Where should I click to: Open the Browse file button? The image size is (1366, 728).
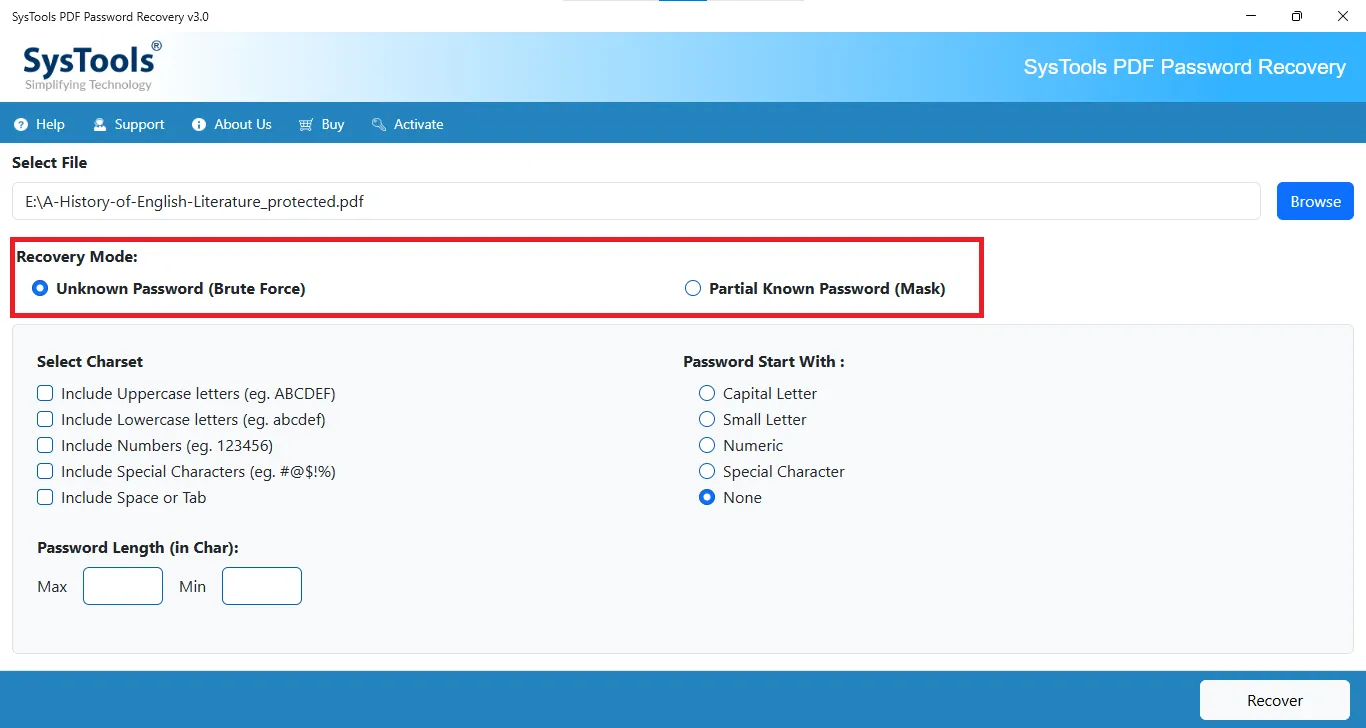tap(1315, 201)
